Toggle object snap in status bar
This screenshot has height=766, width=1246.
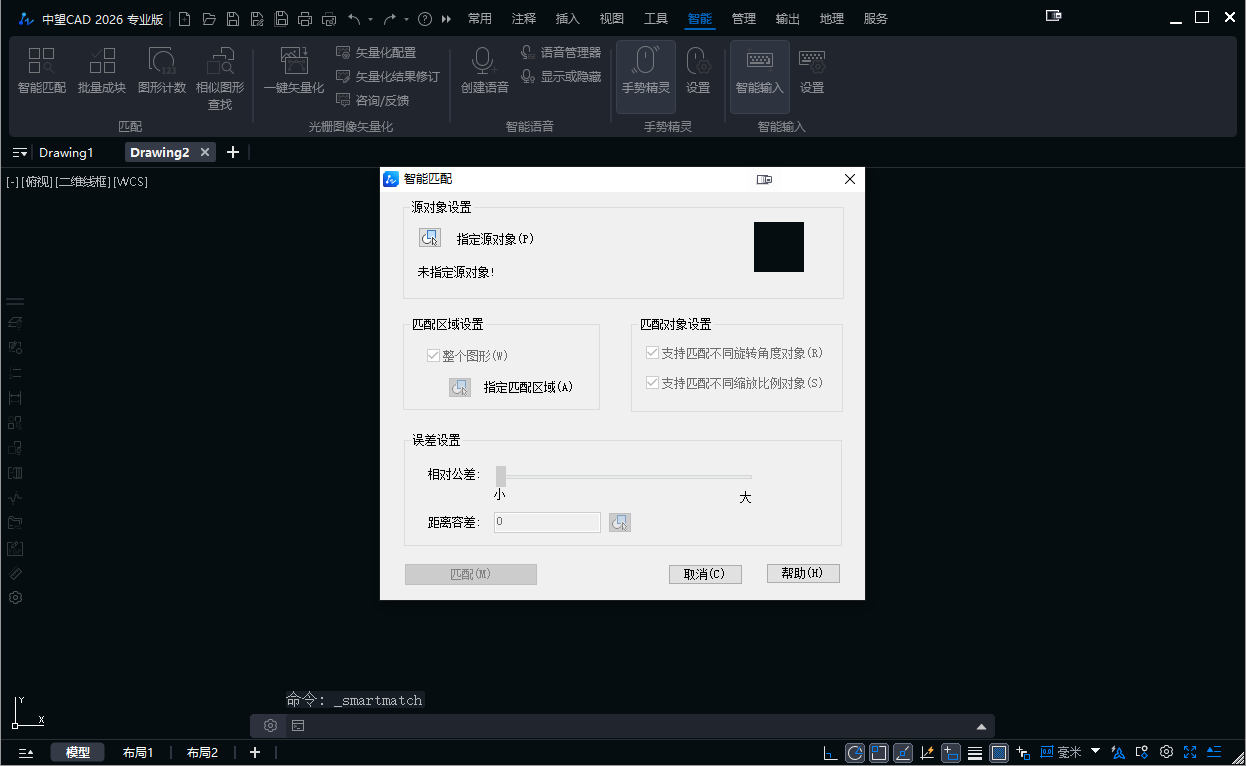[x=879, y=753]
